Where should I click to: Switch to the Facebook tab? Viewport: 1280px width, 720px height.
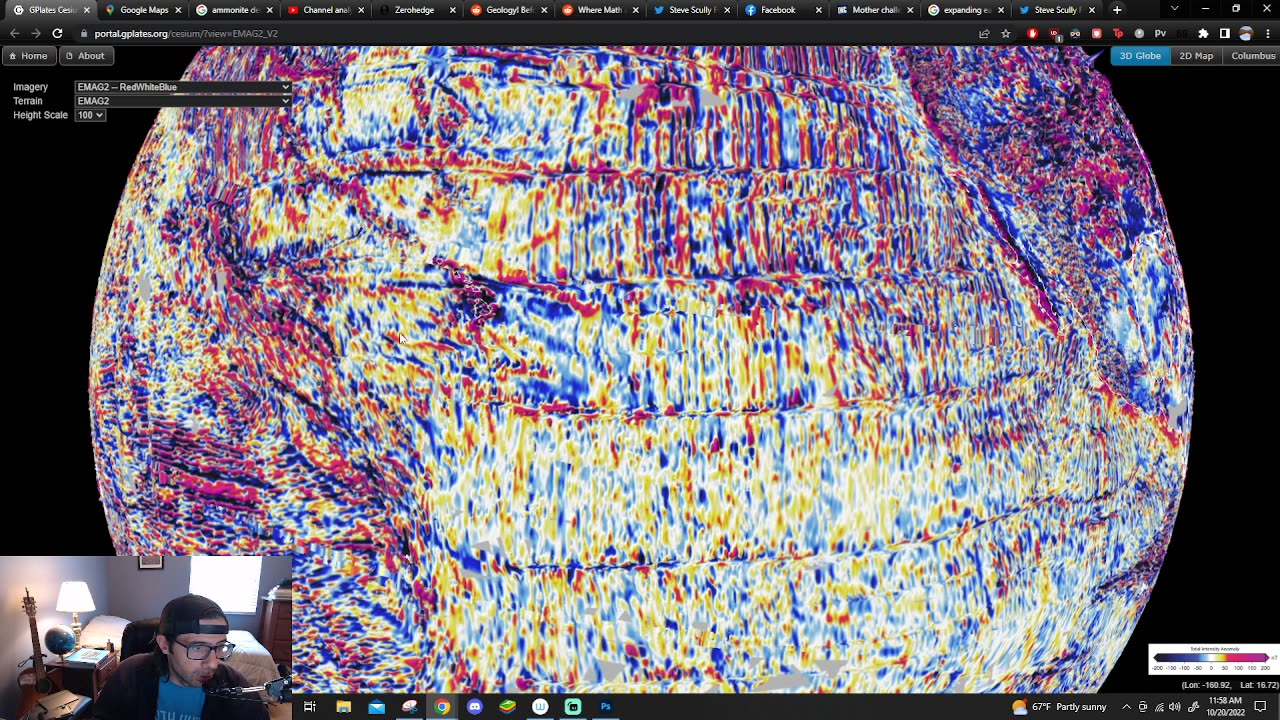(783, 10)
